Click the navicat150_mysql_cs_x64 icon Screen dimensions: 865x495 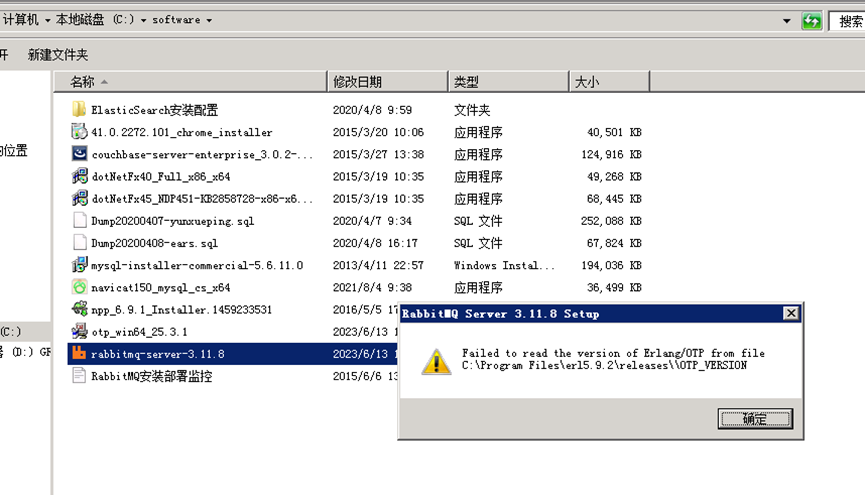point(79,287)
